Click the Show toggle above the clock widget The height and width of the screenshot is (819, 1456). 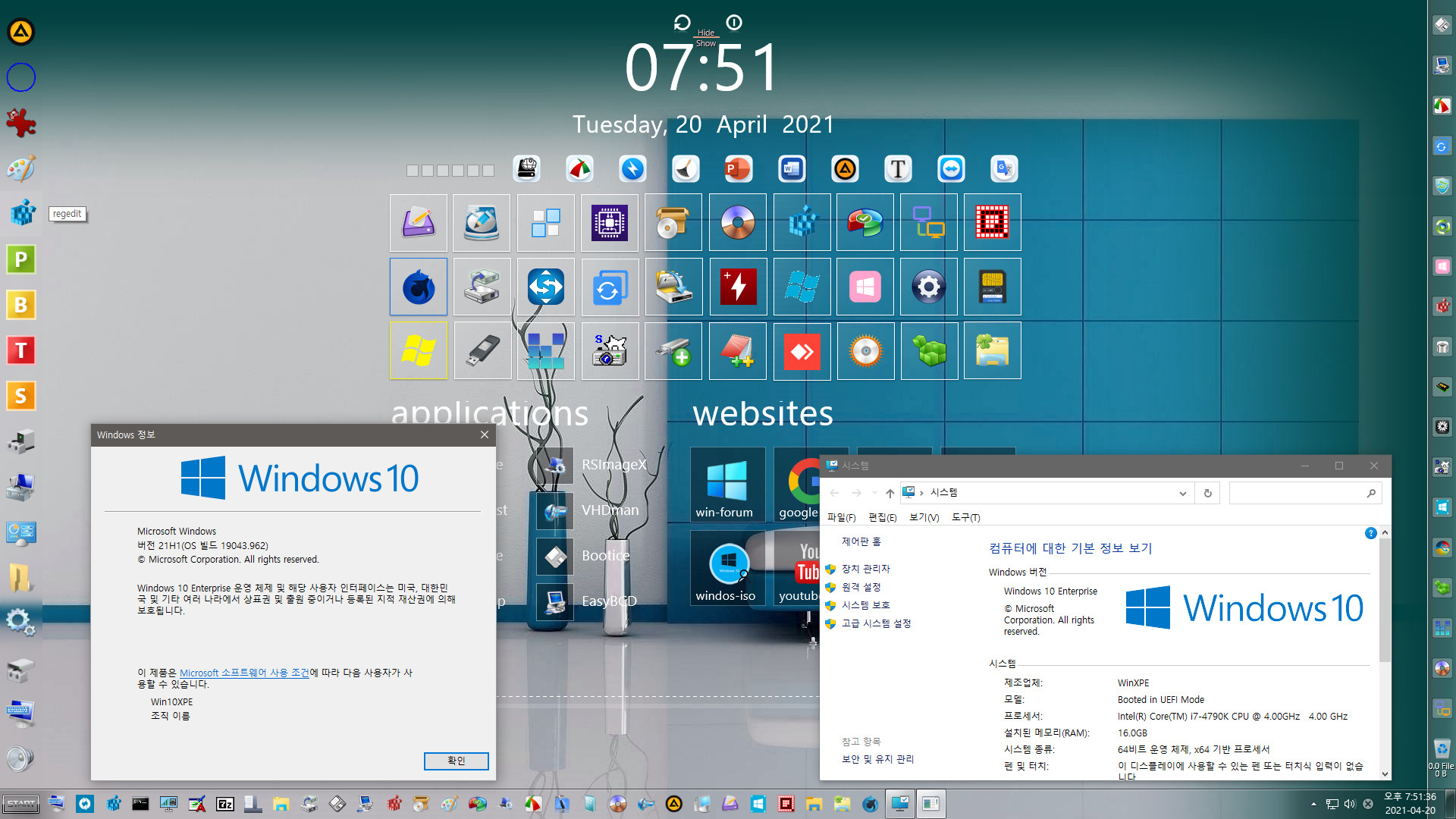click(705, 43)
